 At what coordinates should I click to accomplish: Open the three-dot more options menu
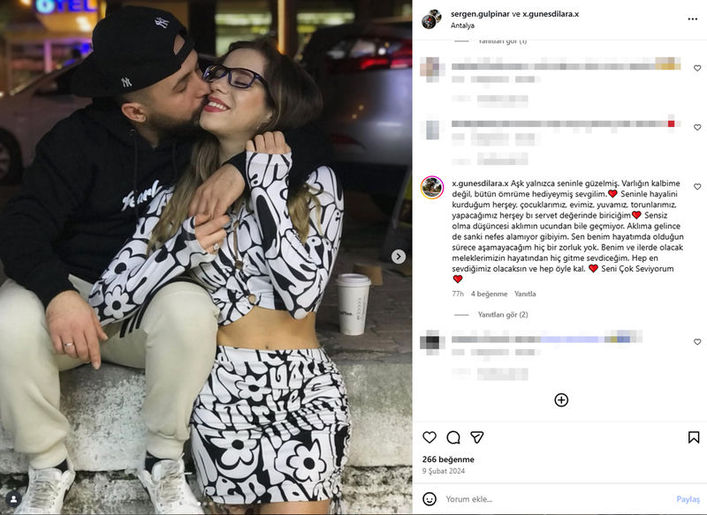click(693, 19)
